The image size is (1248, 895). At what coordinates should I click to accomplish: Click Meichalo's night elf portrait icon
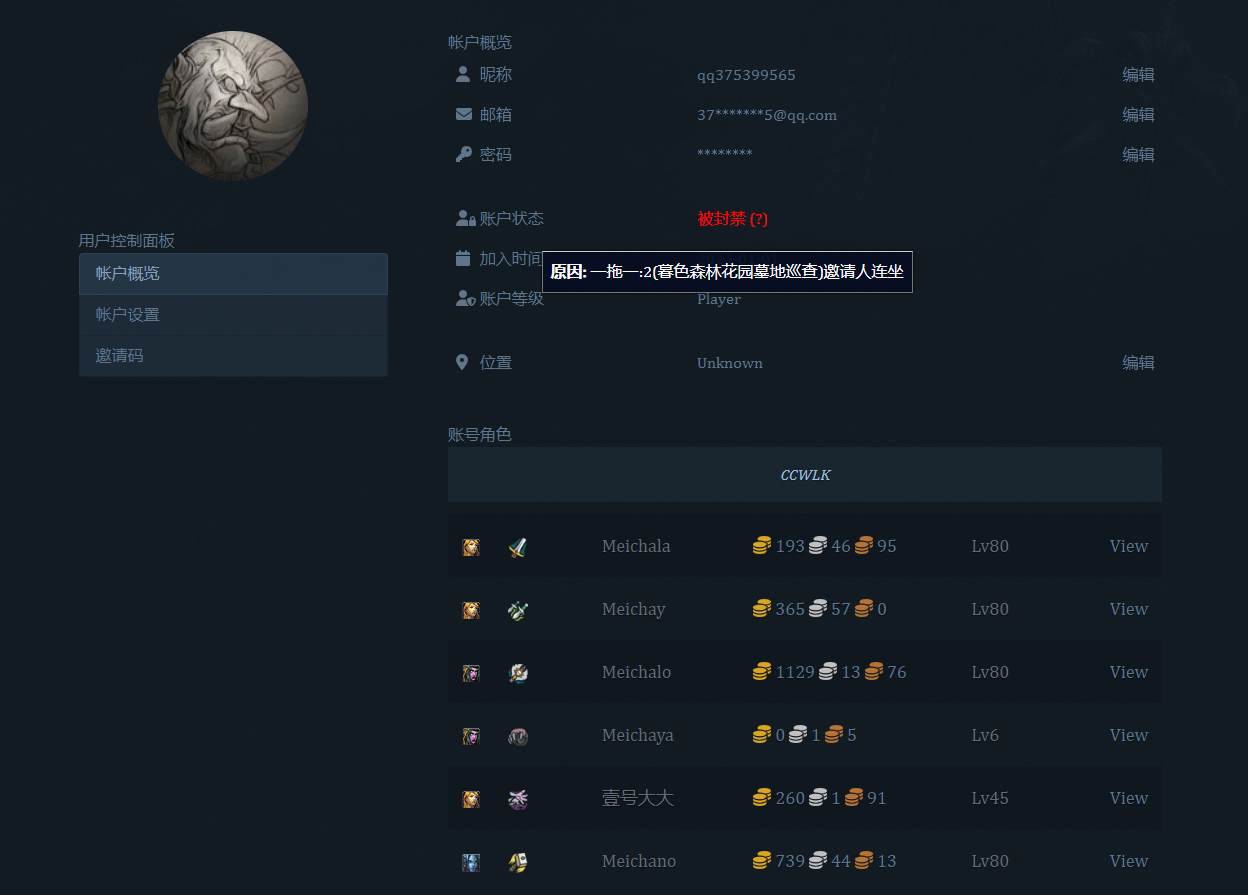(x=471, y=673)
